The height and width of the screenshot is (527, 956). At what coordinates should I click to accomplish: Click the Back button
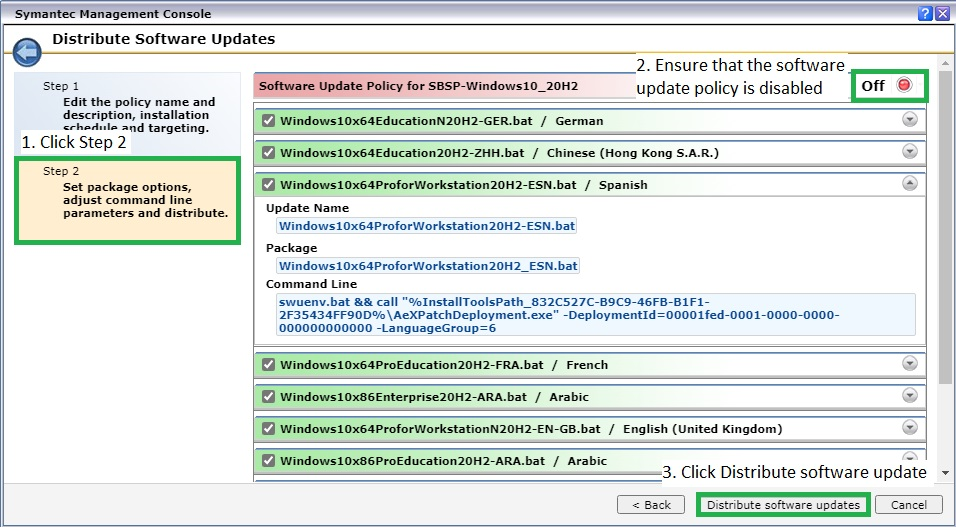[651, 504]
